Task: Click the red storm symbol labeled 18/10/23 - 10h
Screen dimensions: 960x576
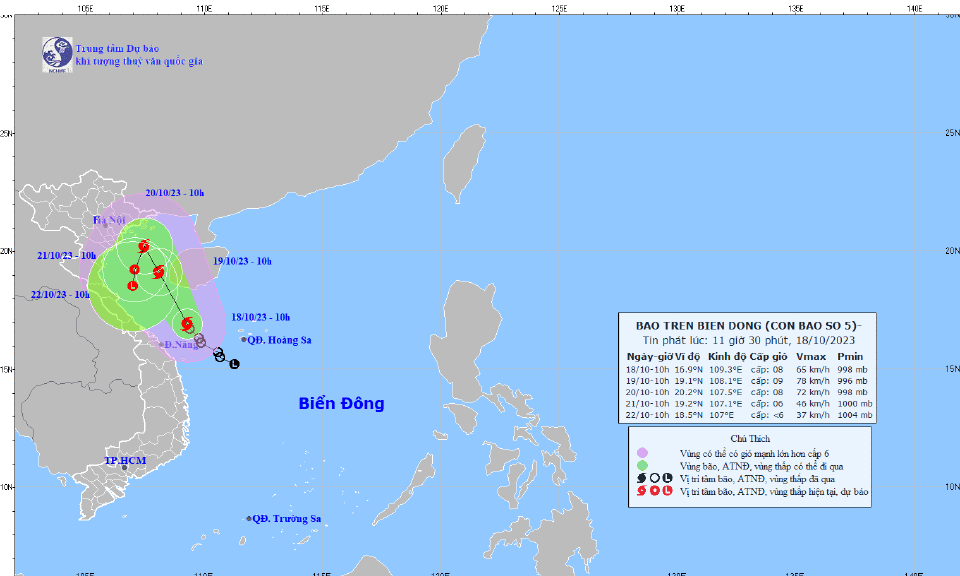Action: point(187,323)
